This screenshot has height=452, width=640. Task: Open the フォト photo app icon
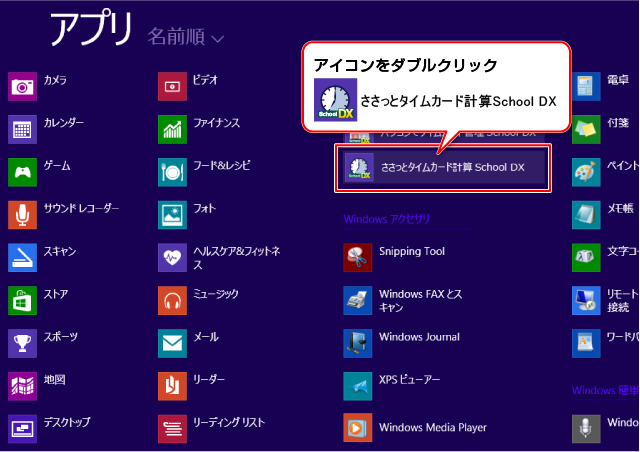172,215
